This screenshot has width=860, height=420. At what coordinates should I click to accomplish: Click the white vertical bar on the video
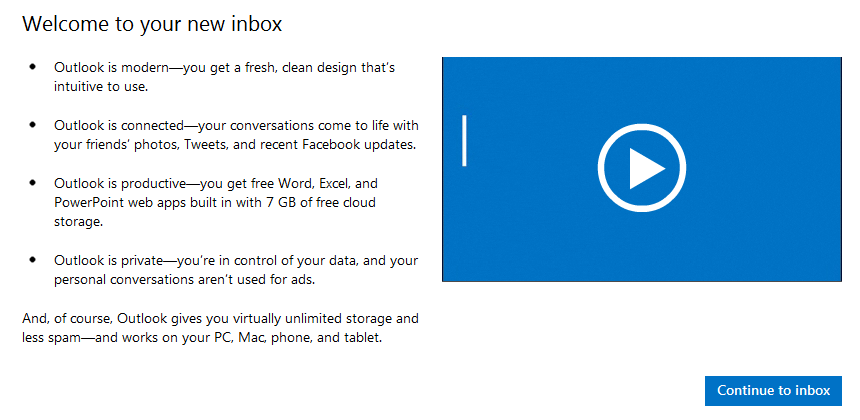pos(464,140)
